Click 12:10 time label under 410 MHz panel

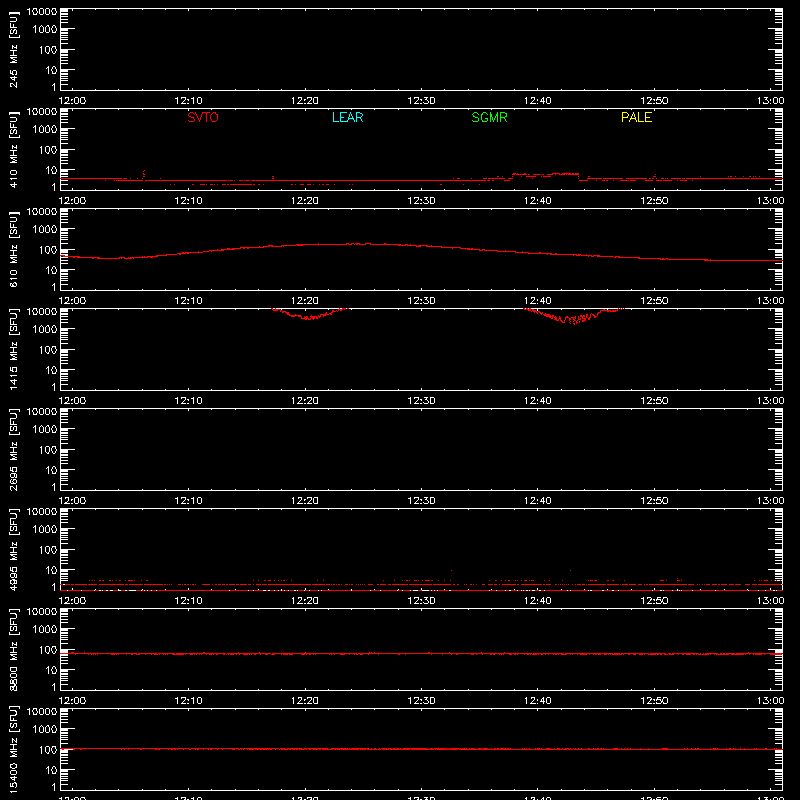click(188, 201)
